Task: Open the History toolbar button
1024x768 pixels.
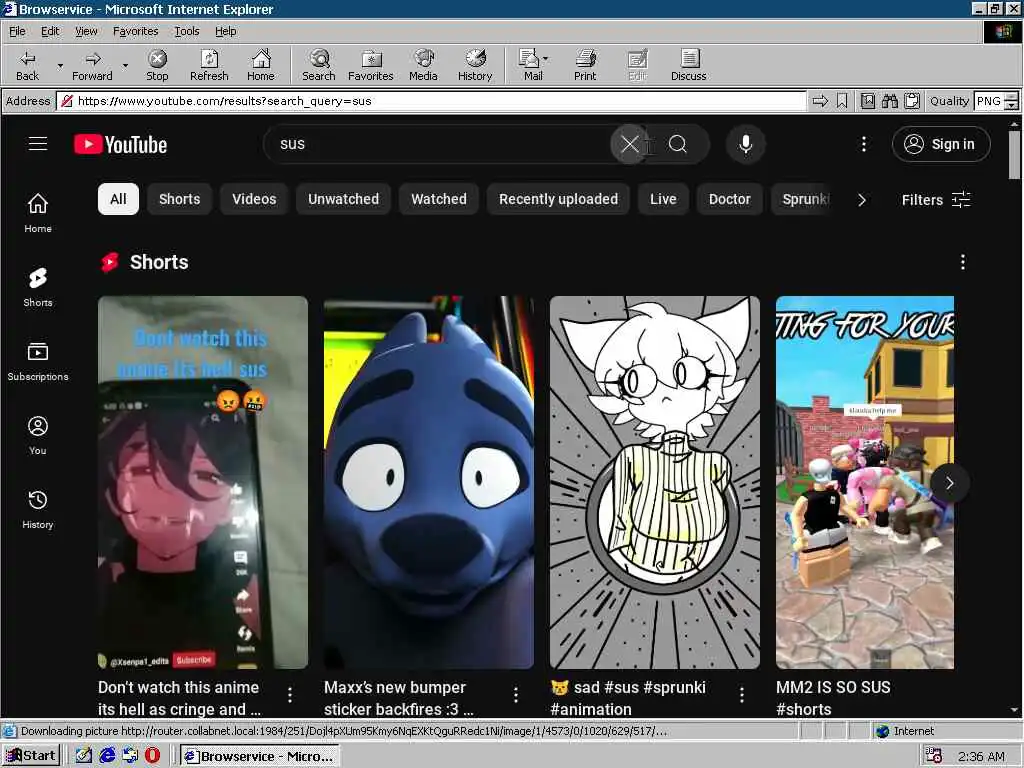Action: 475,65
